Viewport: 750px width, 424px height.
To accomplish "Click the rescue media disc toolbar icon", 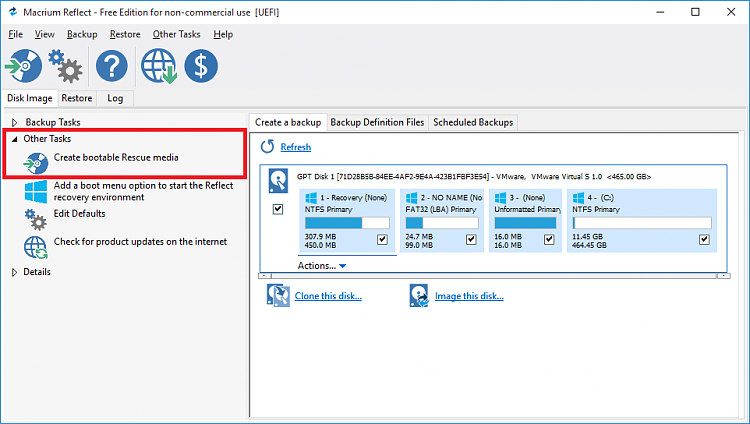I will click(23, 66).
